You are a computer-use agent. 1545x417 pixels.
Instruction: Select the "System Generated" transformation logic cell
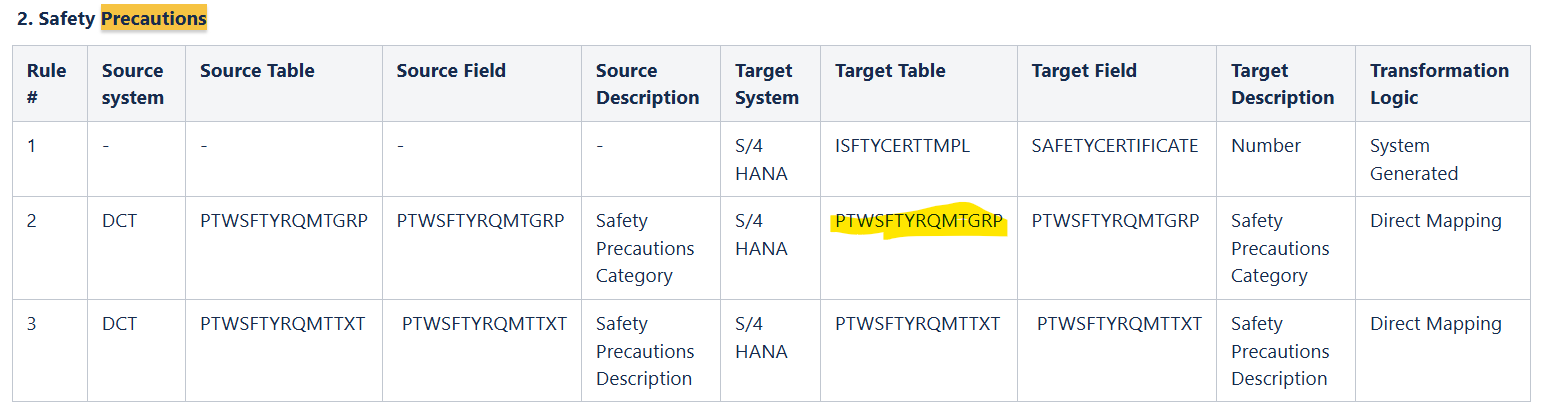(1413, 160)
